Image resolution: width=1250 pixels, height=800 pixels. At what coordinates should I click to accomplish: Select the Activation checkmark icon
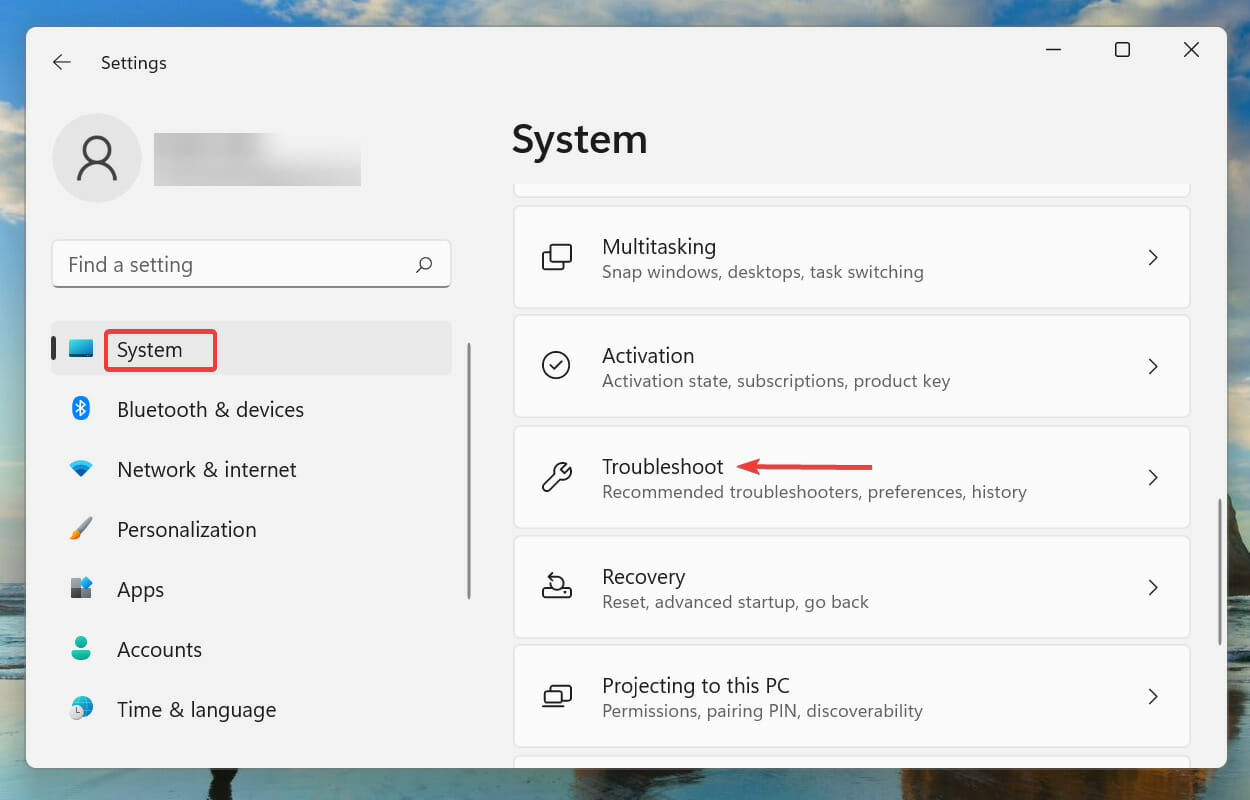557,366
